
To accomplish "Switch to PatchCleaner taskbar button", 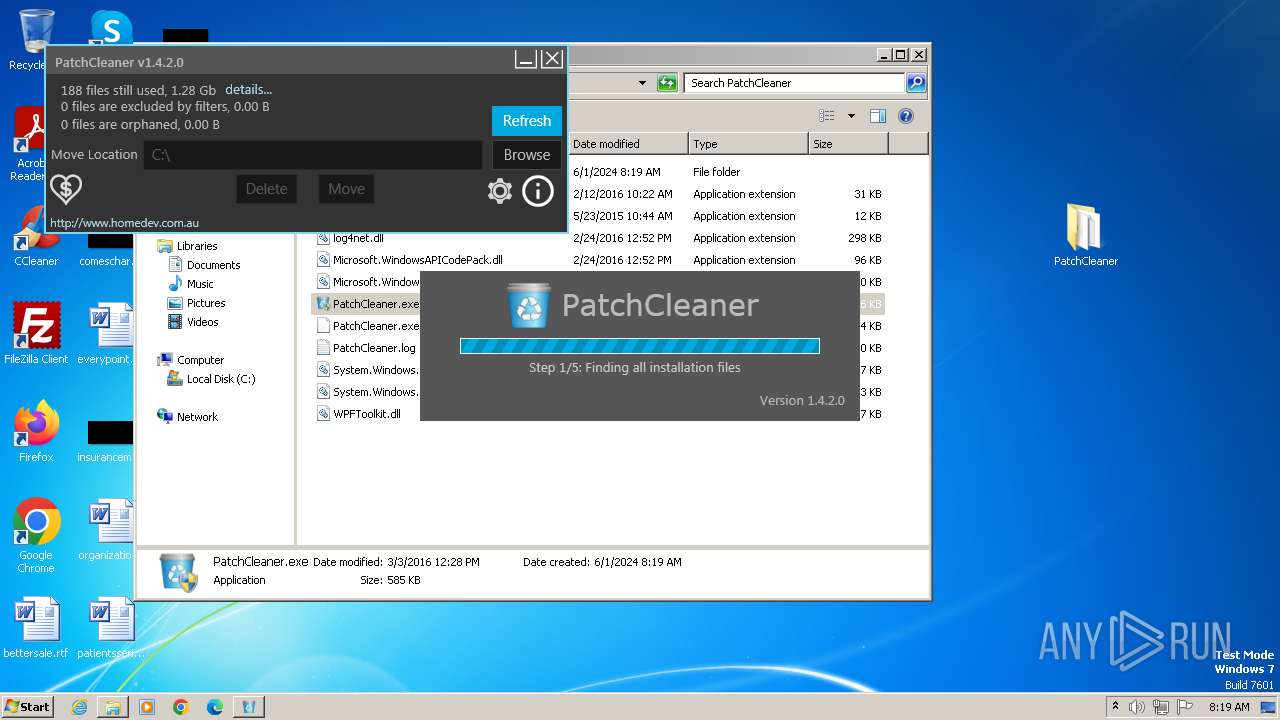I will pyautogui.click(x=249, y=707).
